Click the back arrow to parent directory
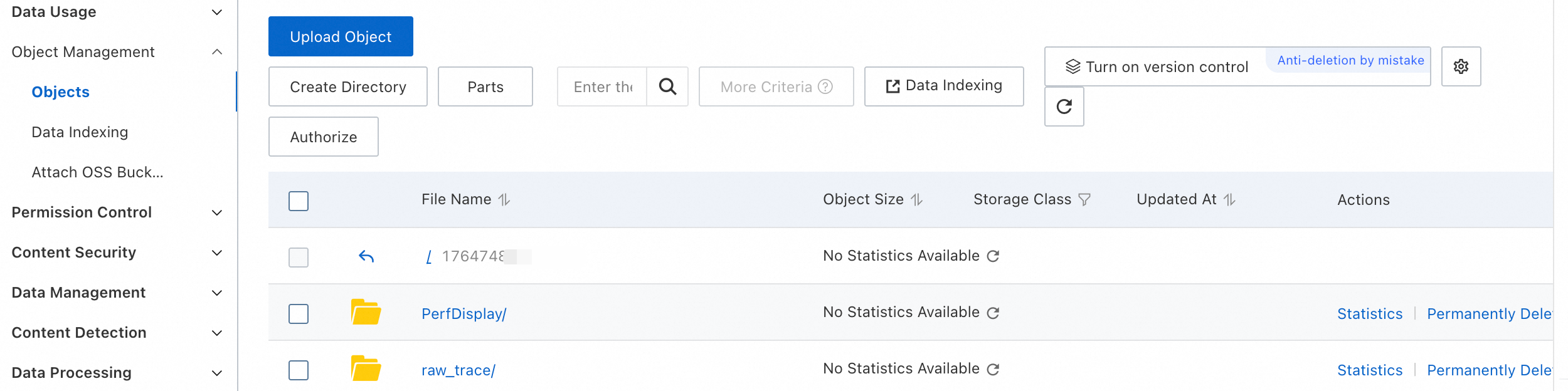1568x391 pixels. click(366, 256)
